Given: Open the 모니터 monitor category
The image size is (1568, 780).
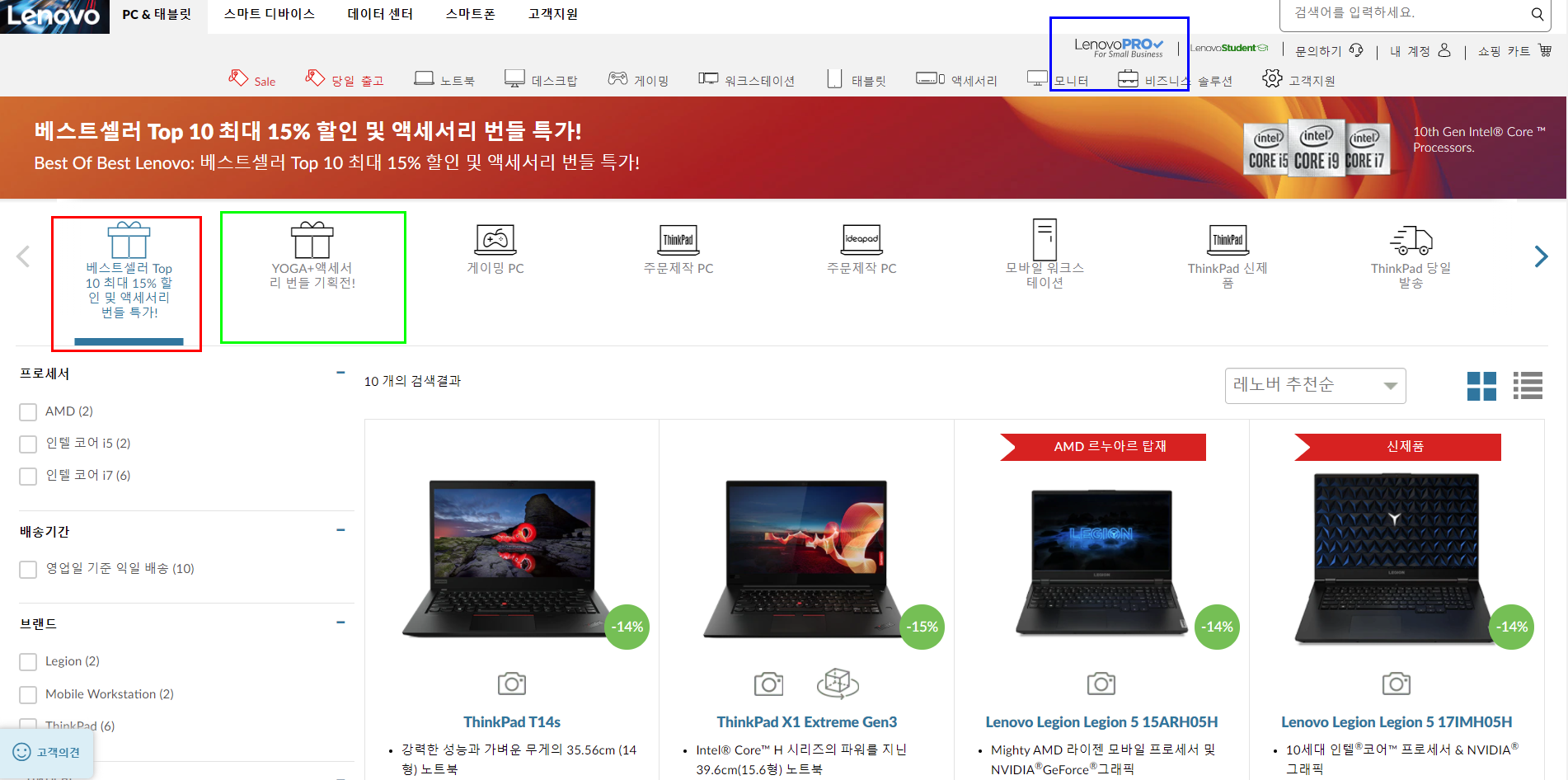Looking at the screenshot, I should point(1058,80).
